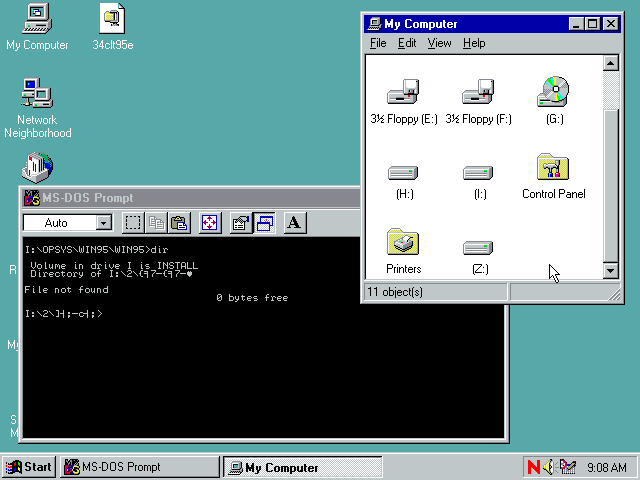
Task: Toggle Full screen in MS-DOS toolbar
Action: point(210,223)
